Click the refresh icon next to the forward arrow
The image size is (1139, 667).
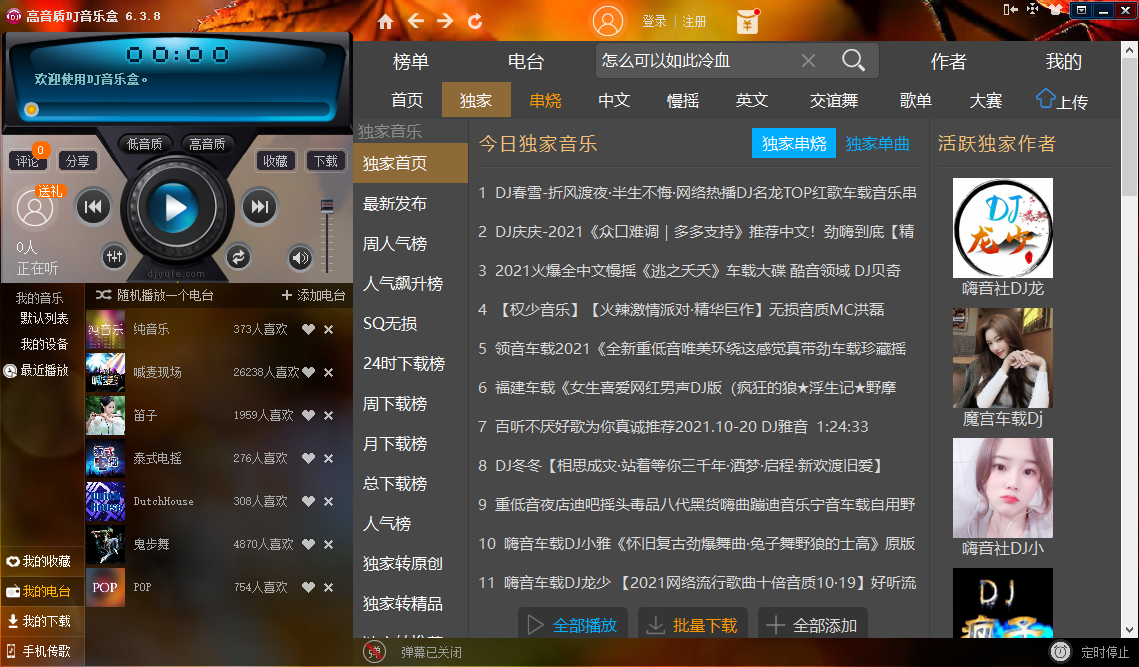tap(473, 19)
